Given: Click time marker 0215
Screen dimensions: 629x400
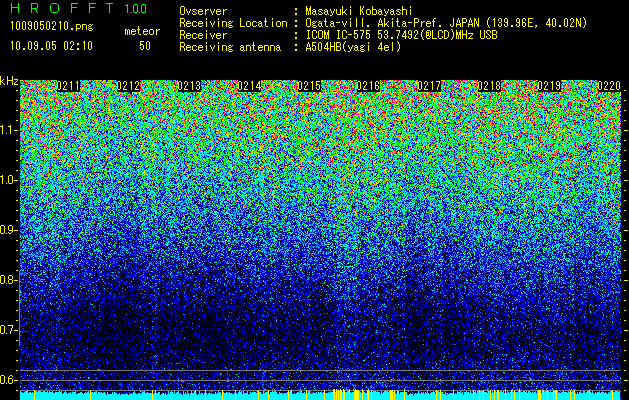Looking at the screenshot, I should pos(309,86).
